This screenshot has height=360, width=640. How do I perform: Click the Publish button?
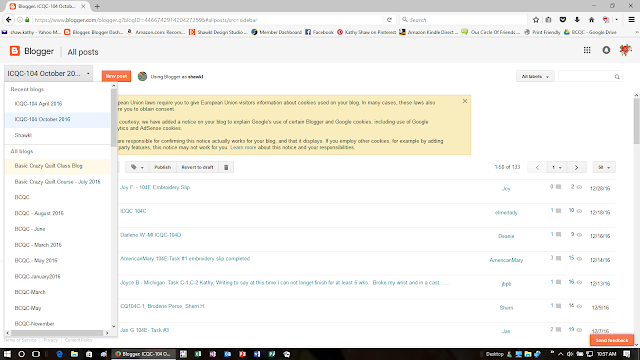[162, 167]
